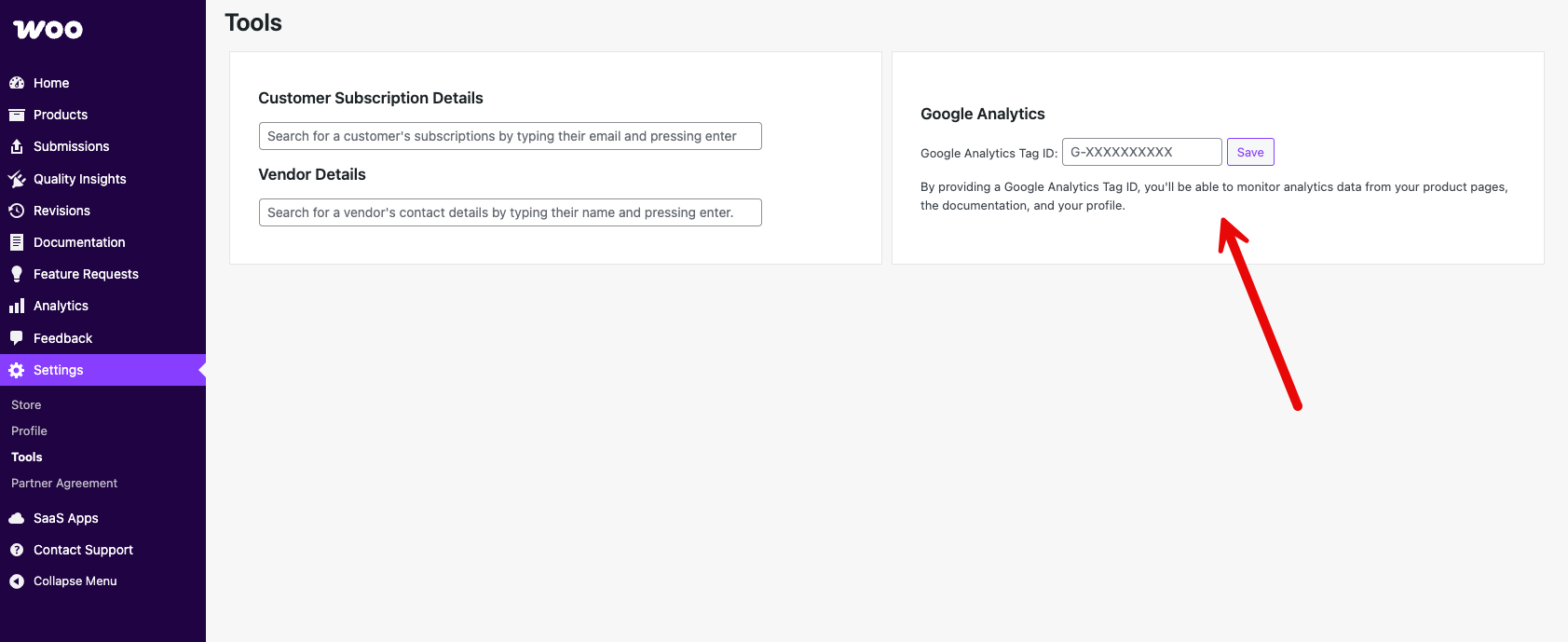Click the Woo logo in the sidebar

click(x=48, y=30)
